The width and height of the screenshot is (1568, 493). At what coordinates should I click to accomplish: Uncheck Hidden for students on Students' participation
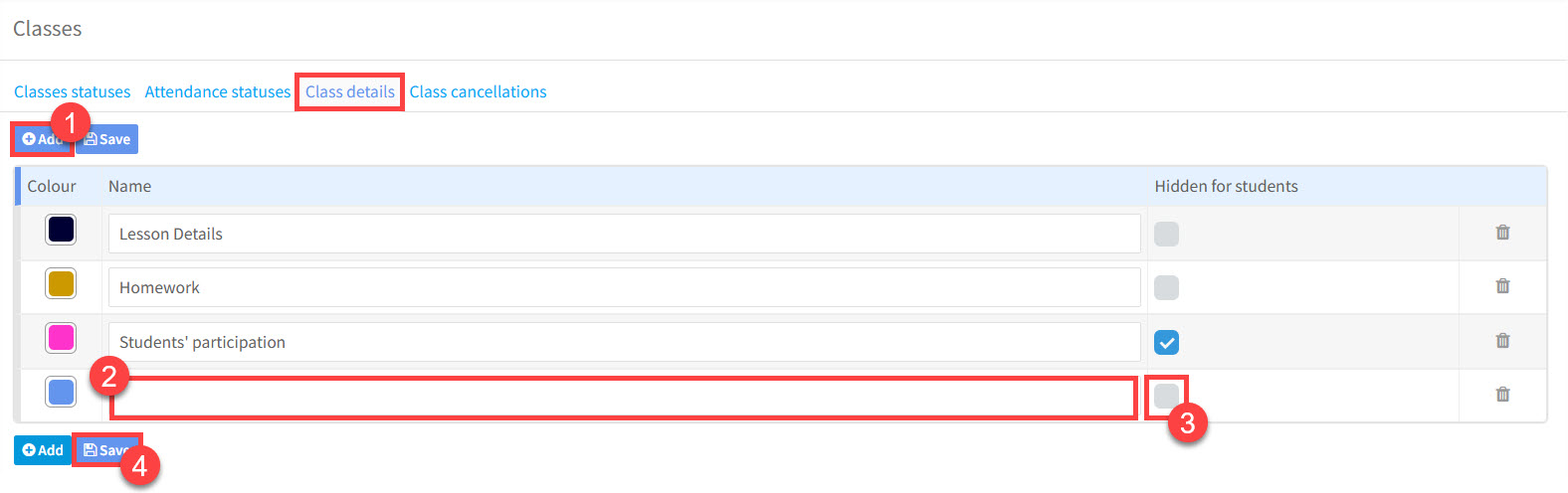coord(1166,343)
